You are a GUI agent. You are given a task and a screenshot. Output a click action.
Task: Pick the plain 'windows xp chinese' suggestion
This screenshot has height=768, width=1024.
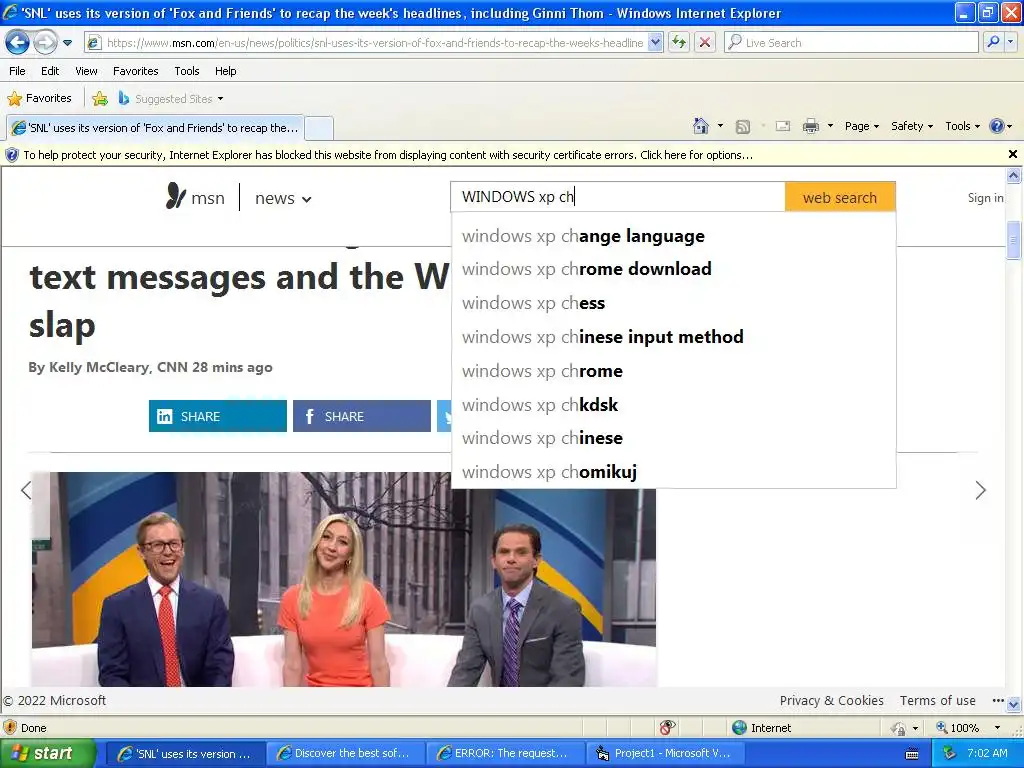673,438
